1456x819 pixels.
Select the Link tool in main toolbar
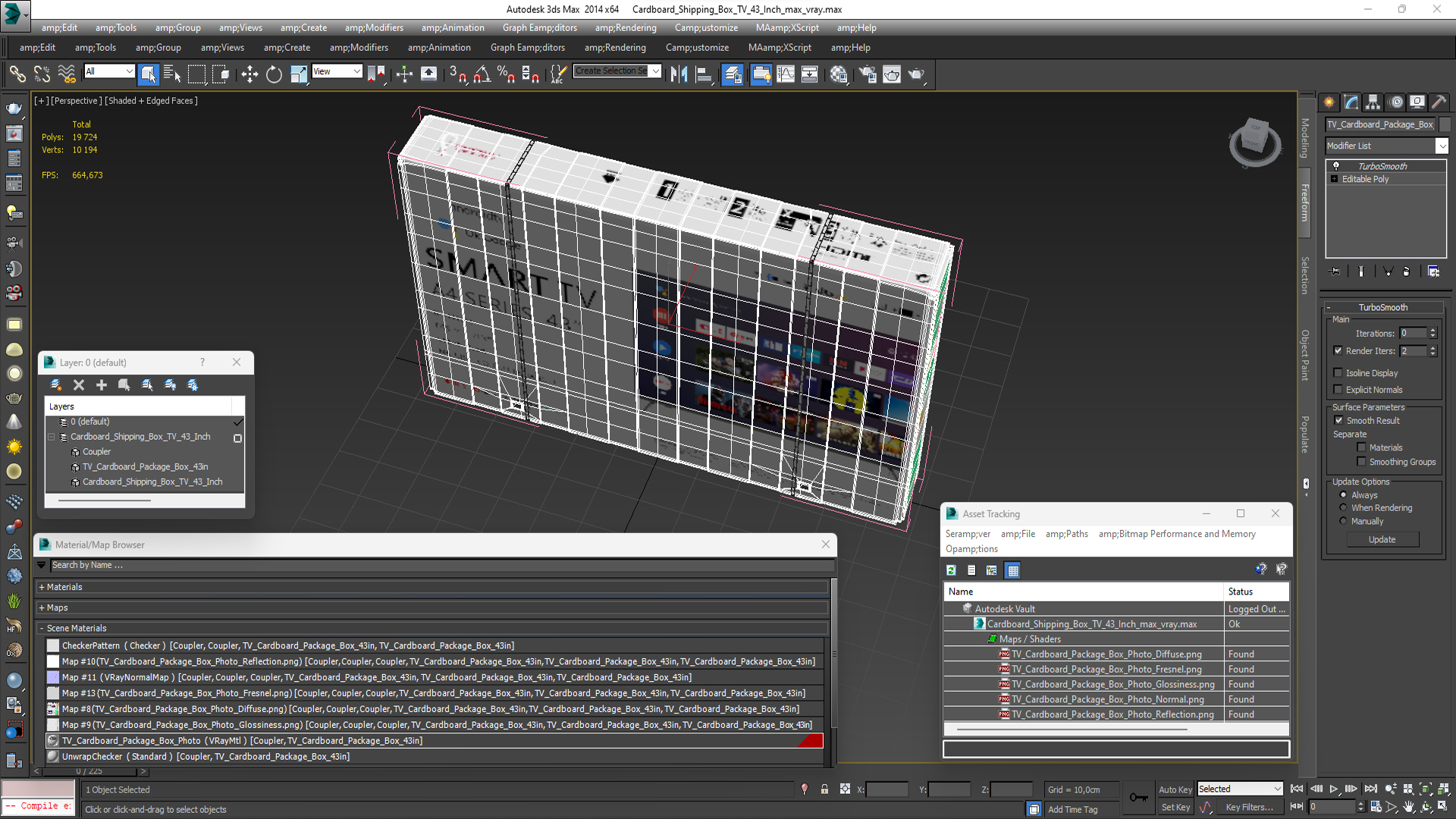coord(17,74)
